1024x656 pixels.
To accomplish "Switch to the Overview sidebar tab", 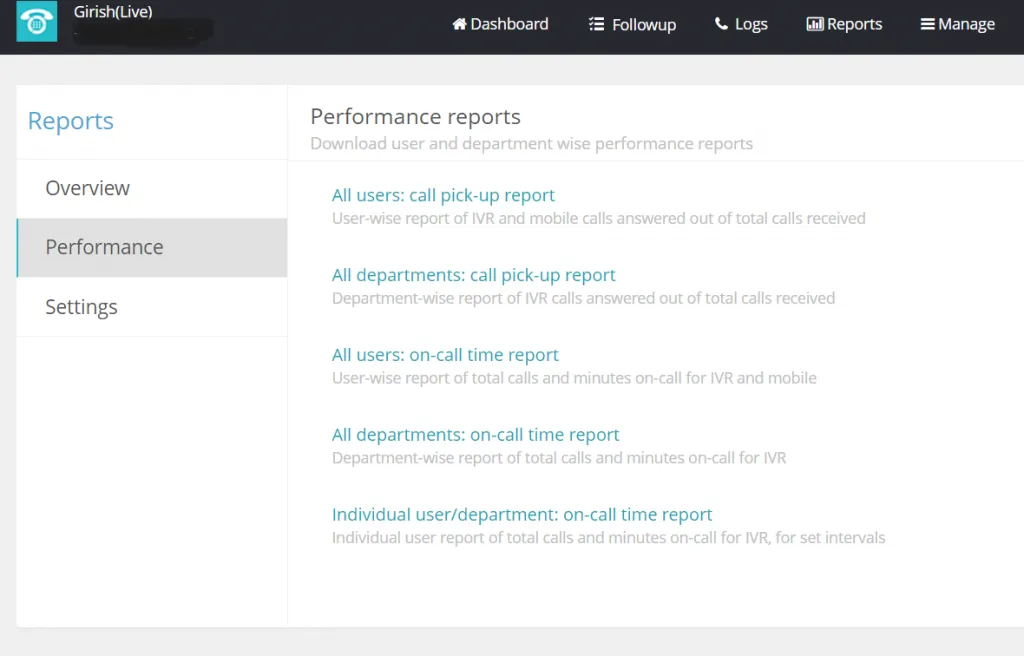I will [152, 188].
